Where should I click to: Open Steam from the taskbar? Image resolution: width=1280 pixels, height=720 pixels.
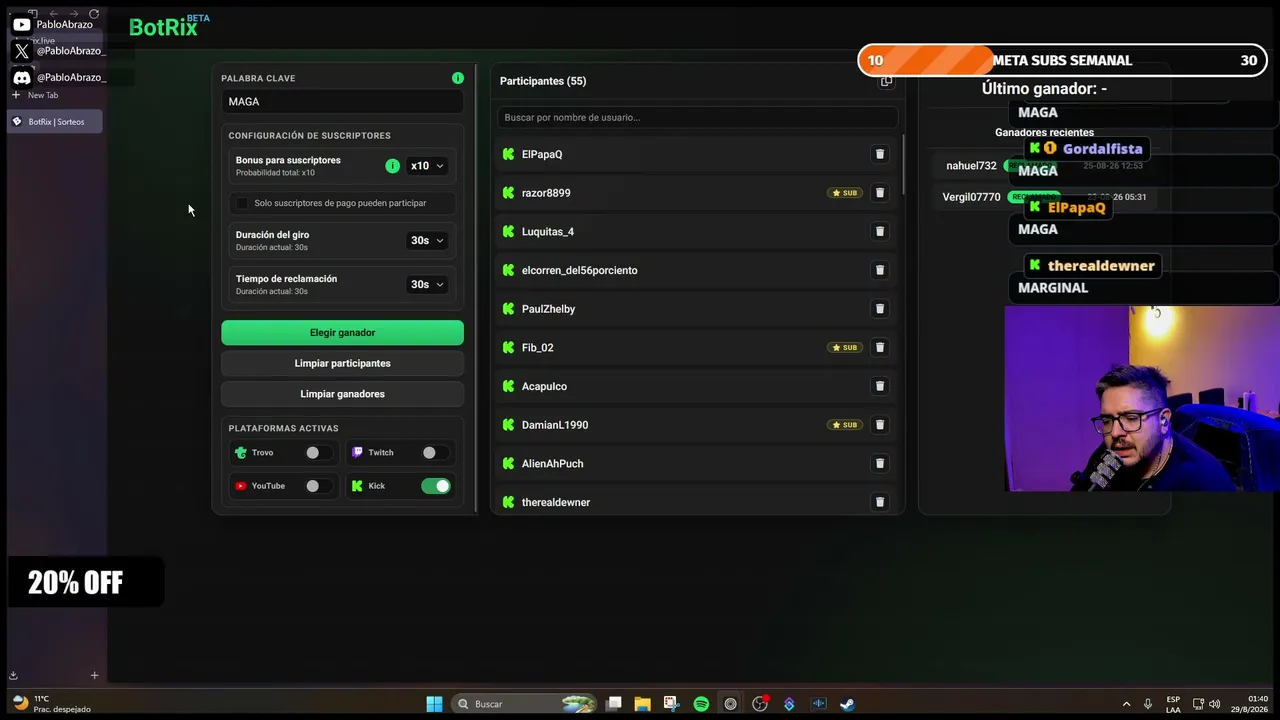847,704
